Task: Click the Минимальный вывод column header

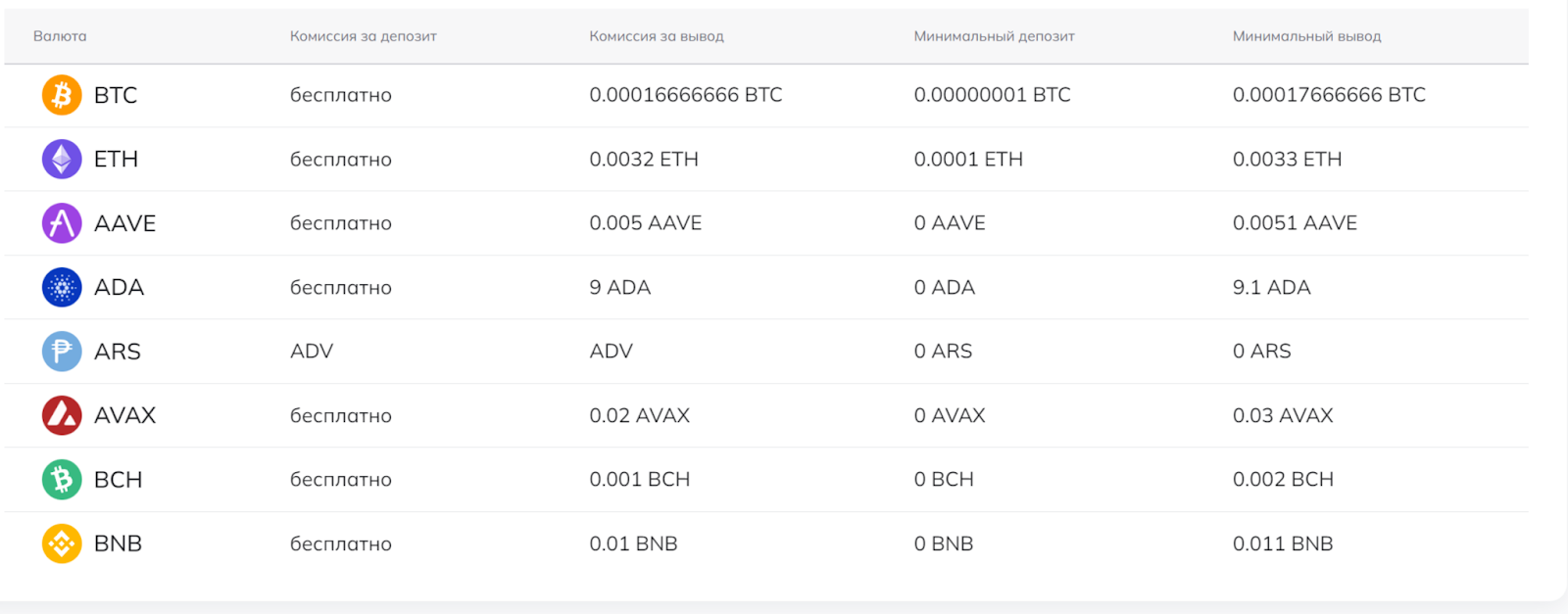Action: (1306, 36)
